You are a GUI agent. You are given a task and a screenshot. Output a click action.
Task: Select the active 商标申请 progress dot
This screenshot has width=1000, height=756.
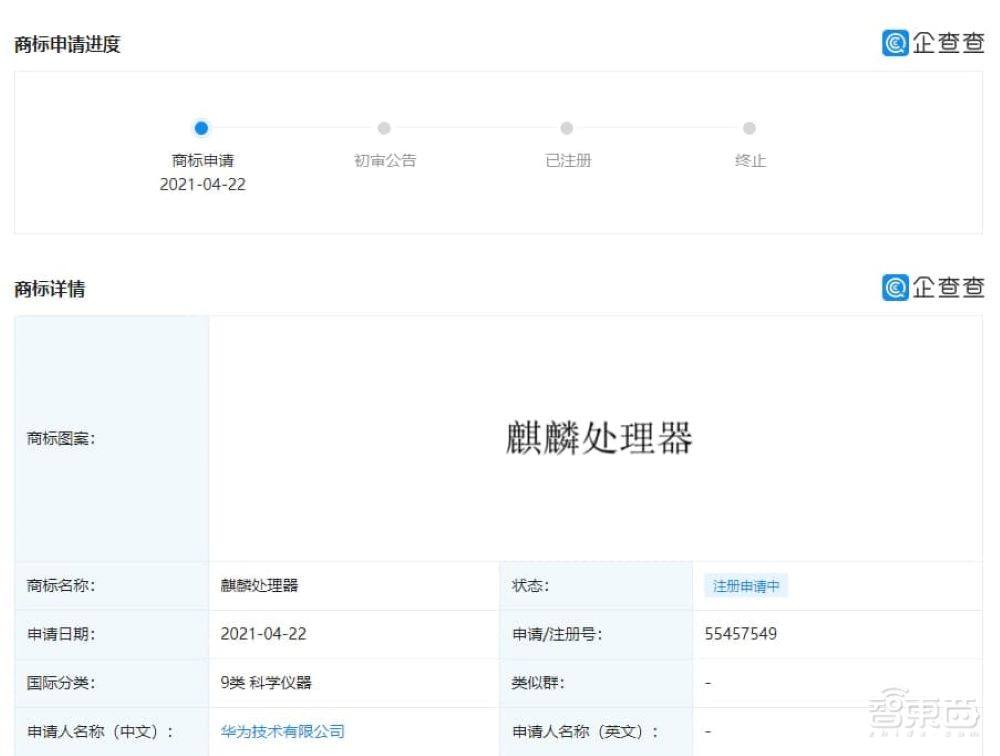click(x=201, y=128)
